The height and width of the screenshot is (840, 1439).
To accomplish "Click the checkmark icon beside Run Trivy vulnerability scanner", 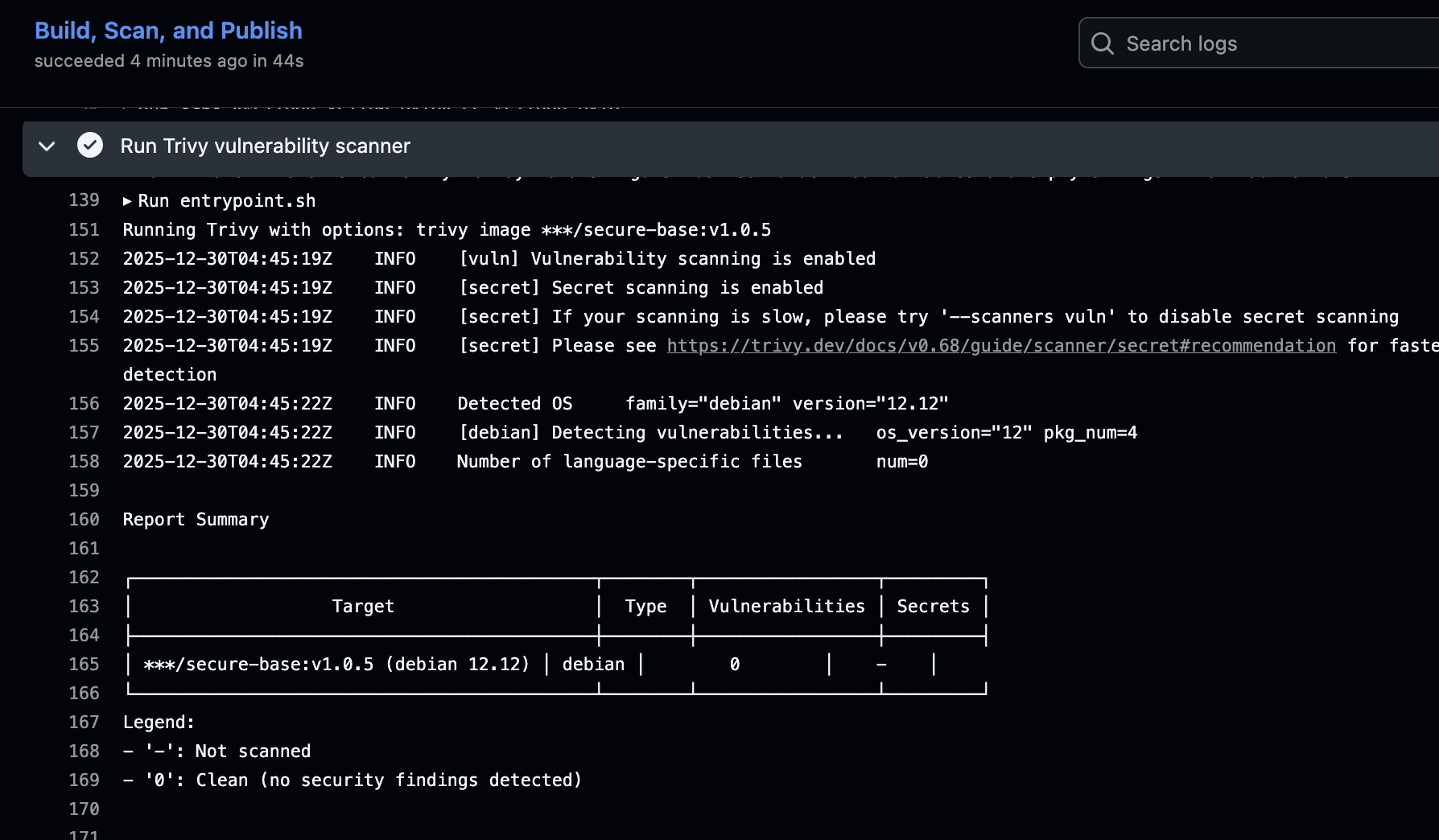I will [90, 146].
